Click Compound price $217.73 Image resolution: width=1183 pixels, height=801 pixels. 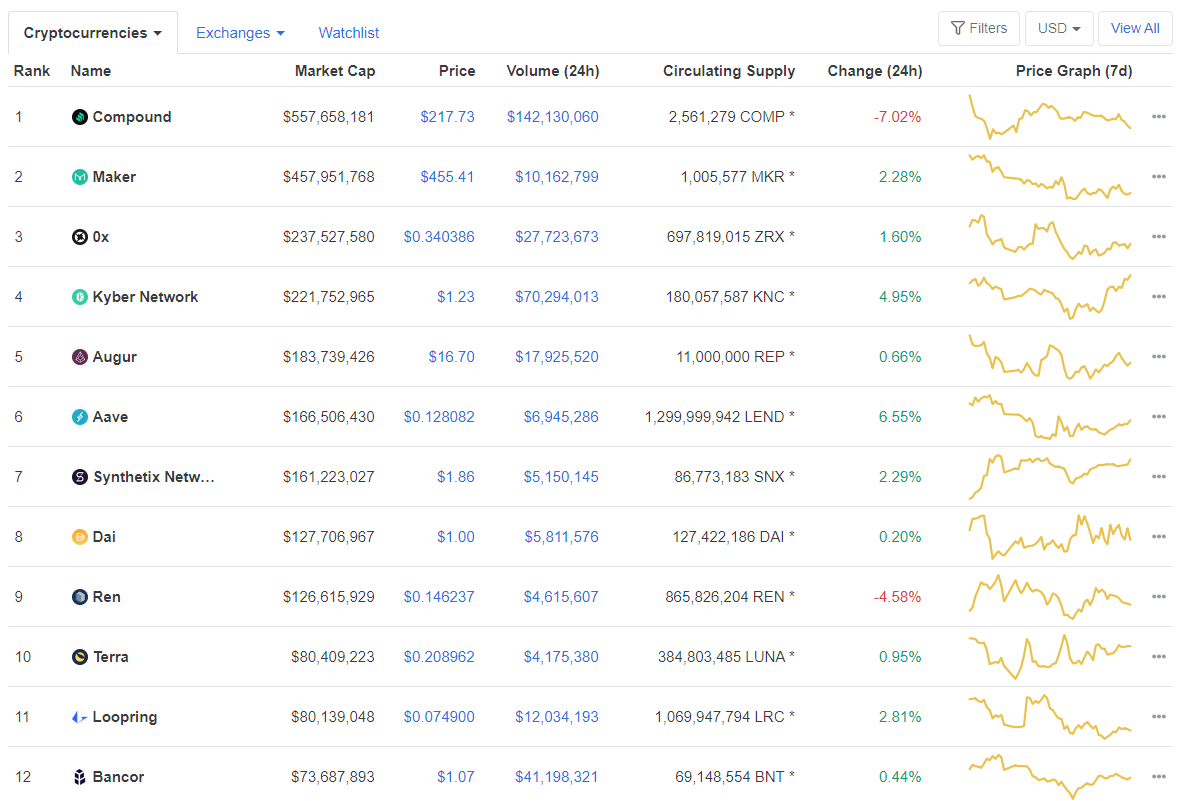447,117
